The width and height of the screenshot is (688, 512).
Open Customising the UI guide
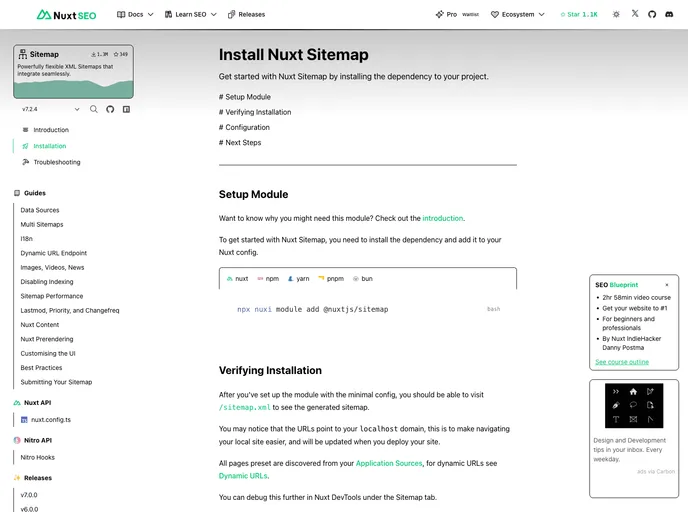48,354
